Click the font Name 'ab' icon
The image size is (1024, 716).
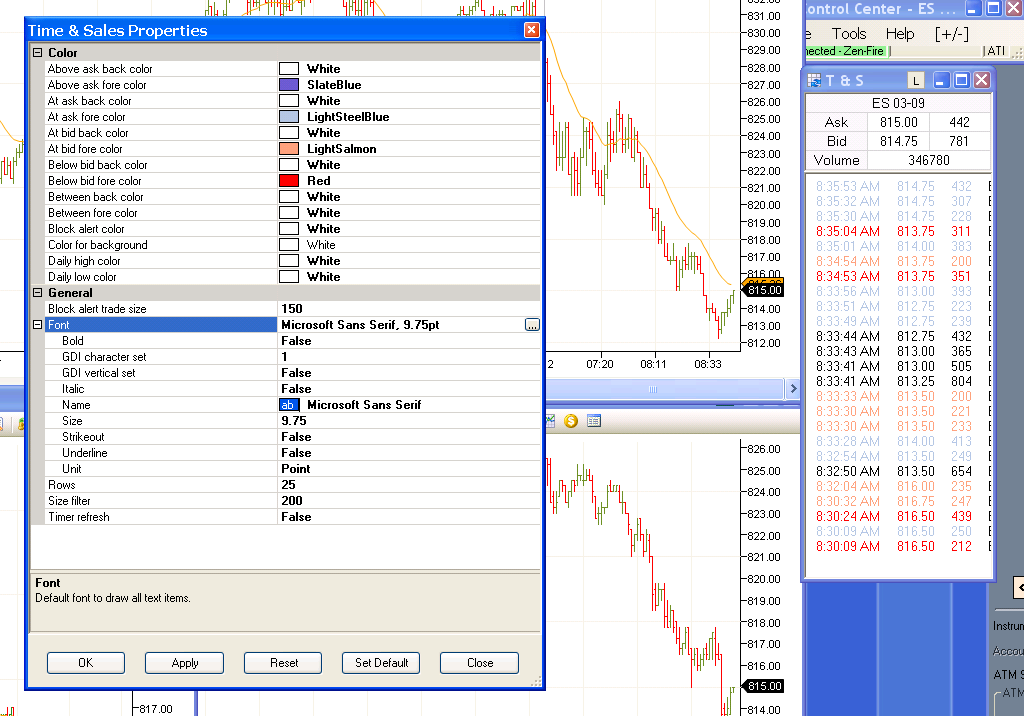point(289,405)
